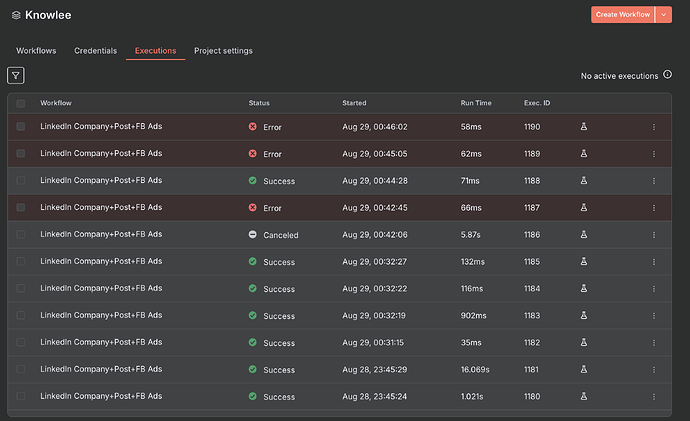
Task: Click flask icon for execution 1181
Action: pyautogui.click(x=584, y=369)
